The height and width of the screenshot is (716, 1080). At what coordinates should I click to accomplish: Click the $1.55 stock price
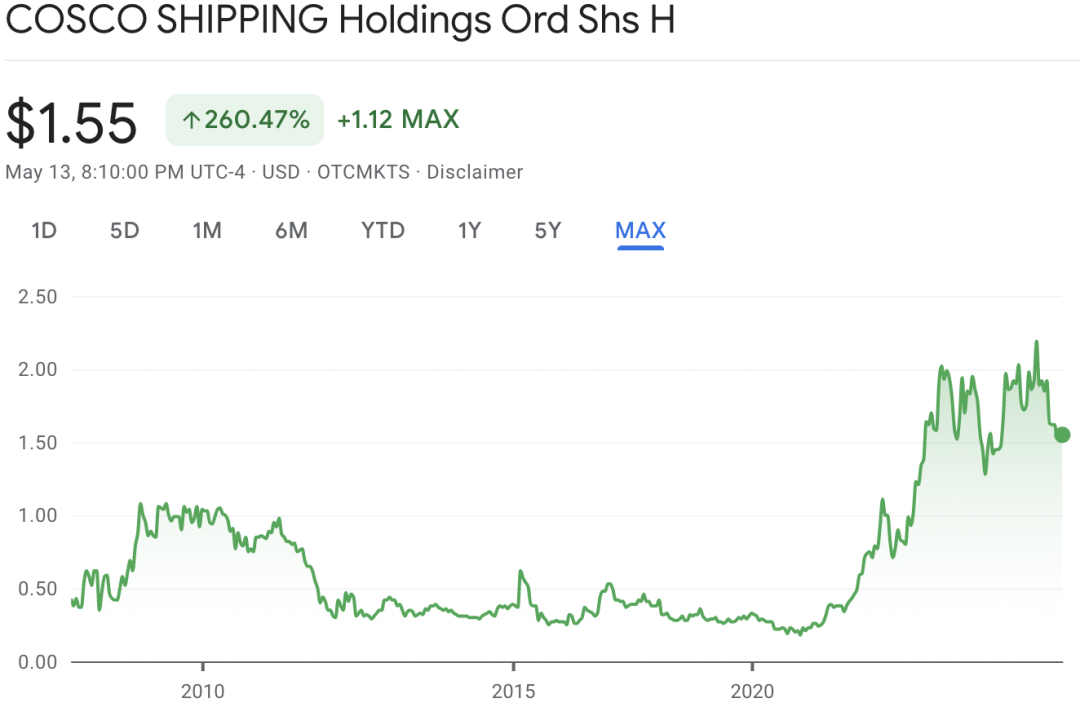point(72,123)
